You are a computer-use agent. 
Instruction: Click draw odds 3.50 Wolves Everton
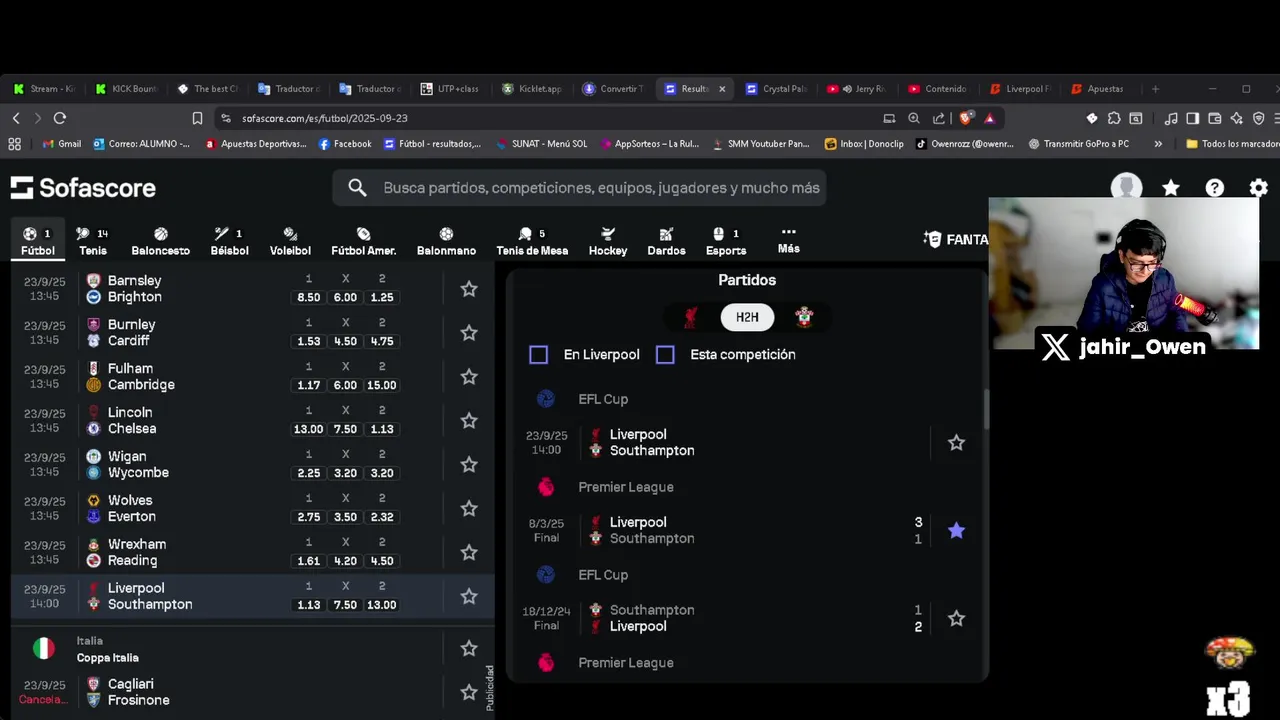pyautogui.click(x=345, y=517)
